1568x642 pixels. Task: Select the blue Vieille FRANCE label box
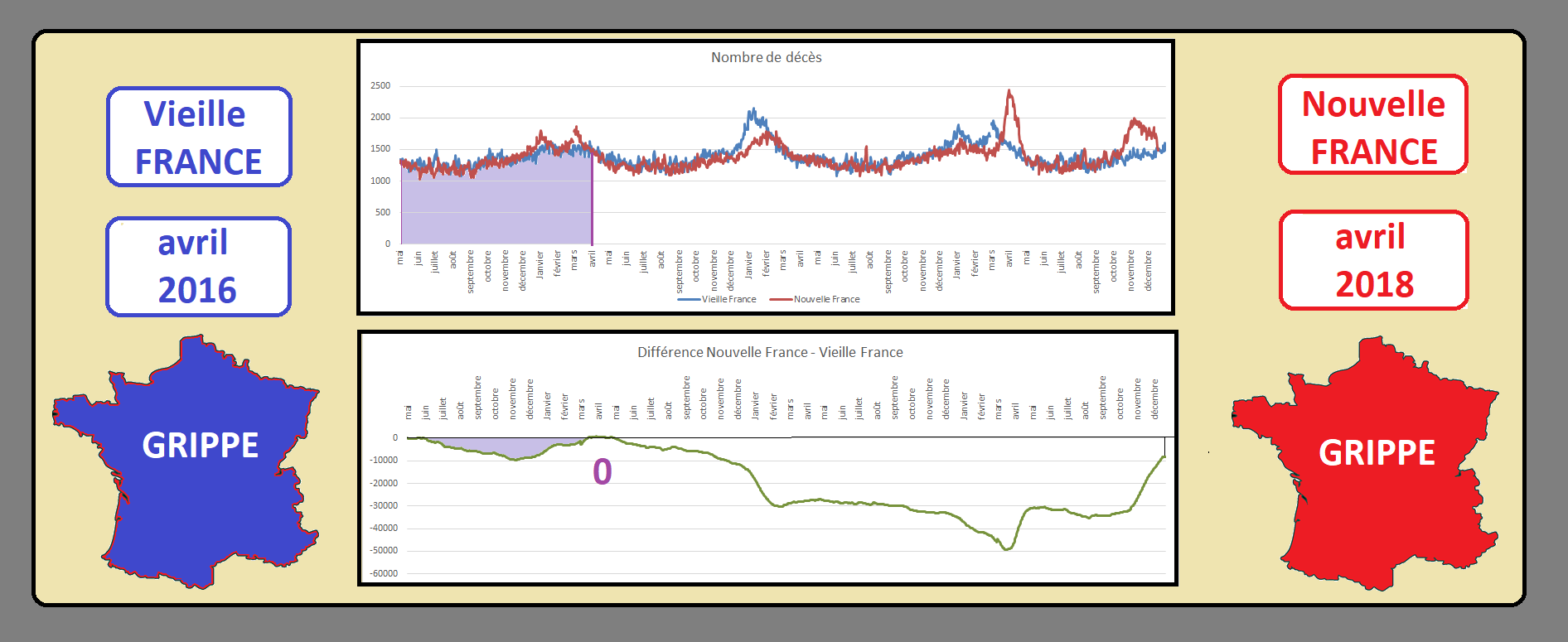pyautogui.click(x=199, y=137)
